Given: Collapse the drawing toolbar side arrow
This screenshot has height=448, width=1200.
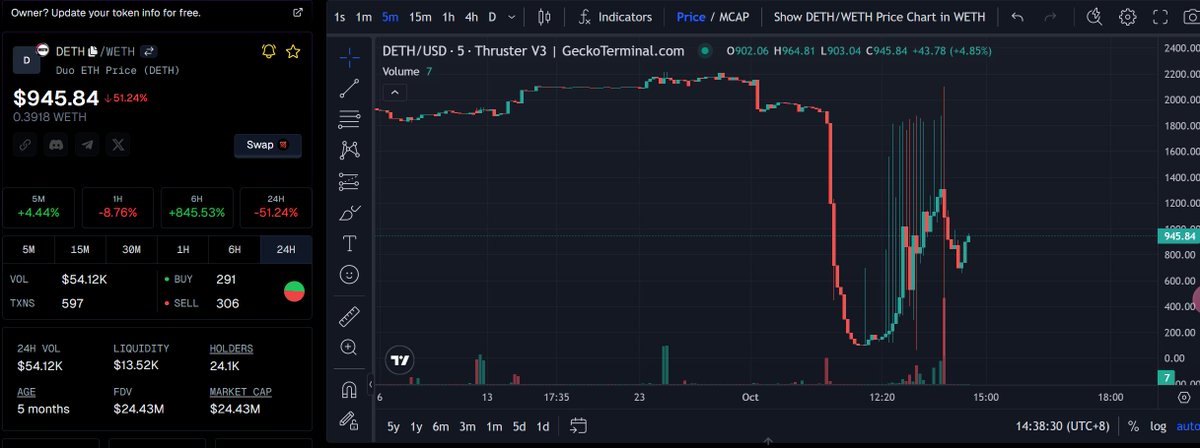Looking at the screenshot, I should [x=372, y=383].
